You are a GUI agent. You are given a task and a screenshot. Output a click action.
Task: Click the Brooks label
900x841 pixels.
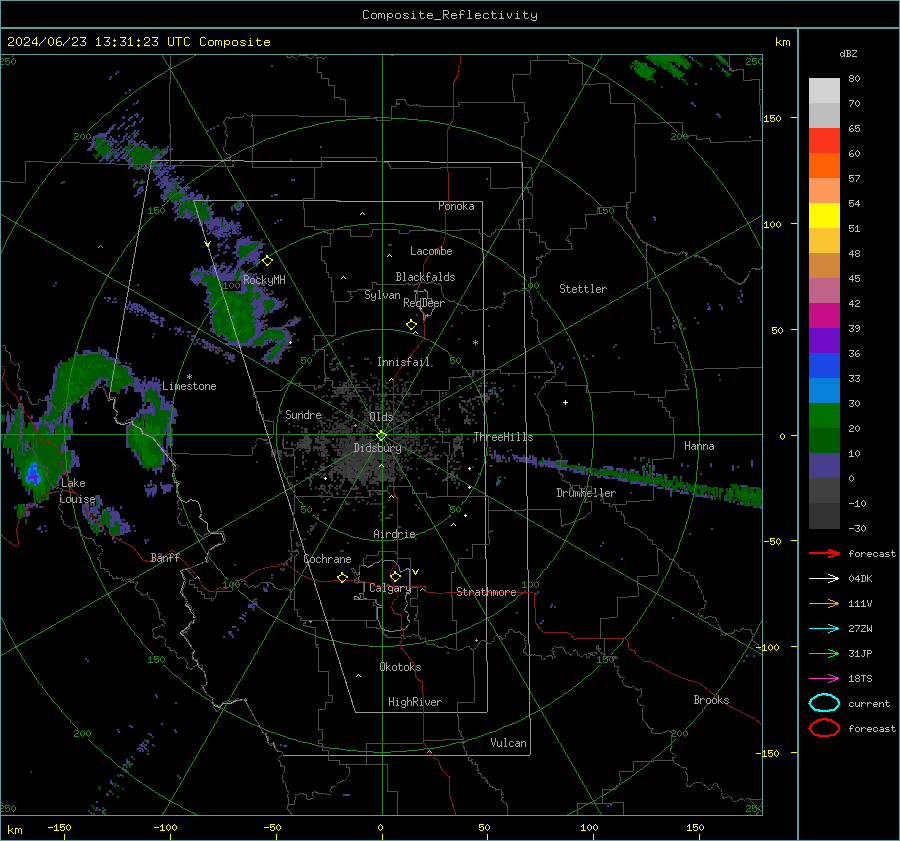coord(711,700)
